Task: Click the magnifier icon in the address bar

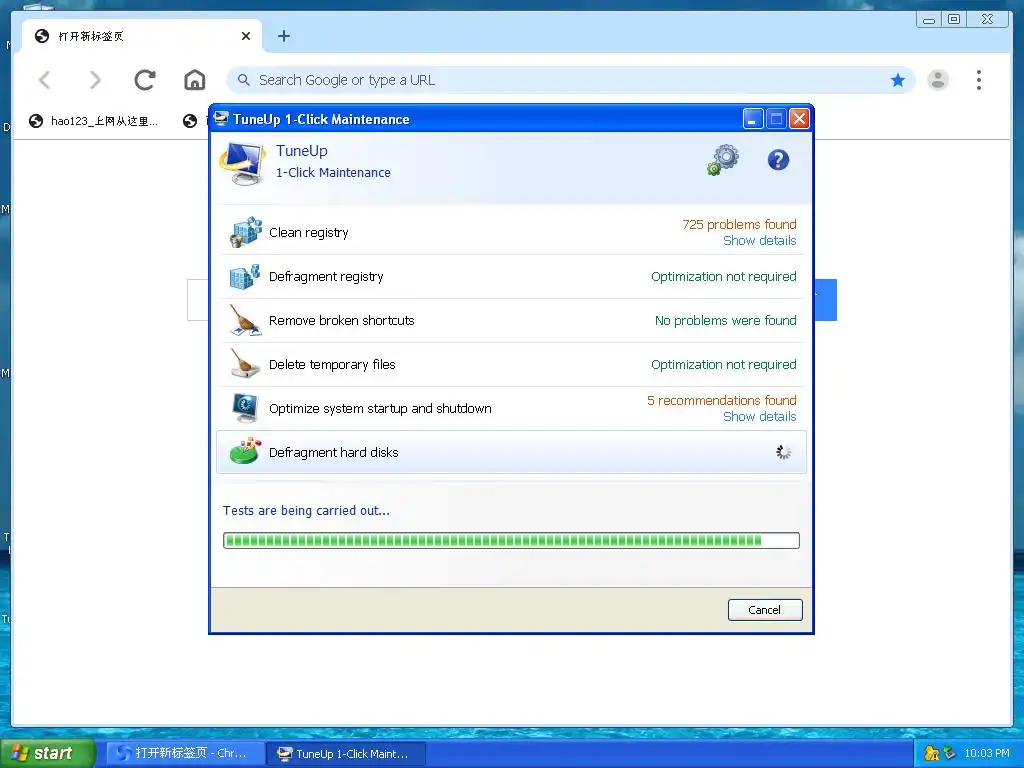Action: pyautogui.click(x=244, y=80)
